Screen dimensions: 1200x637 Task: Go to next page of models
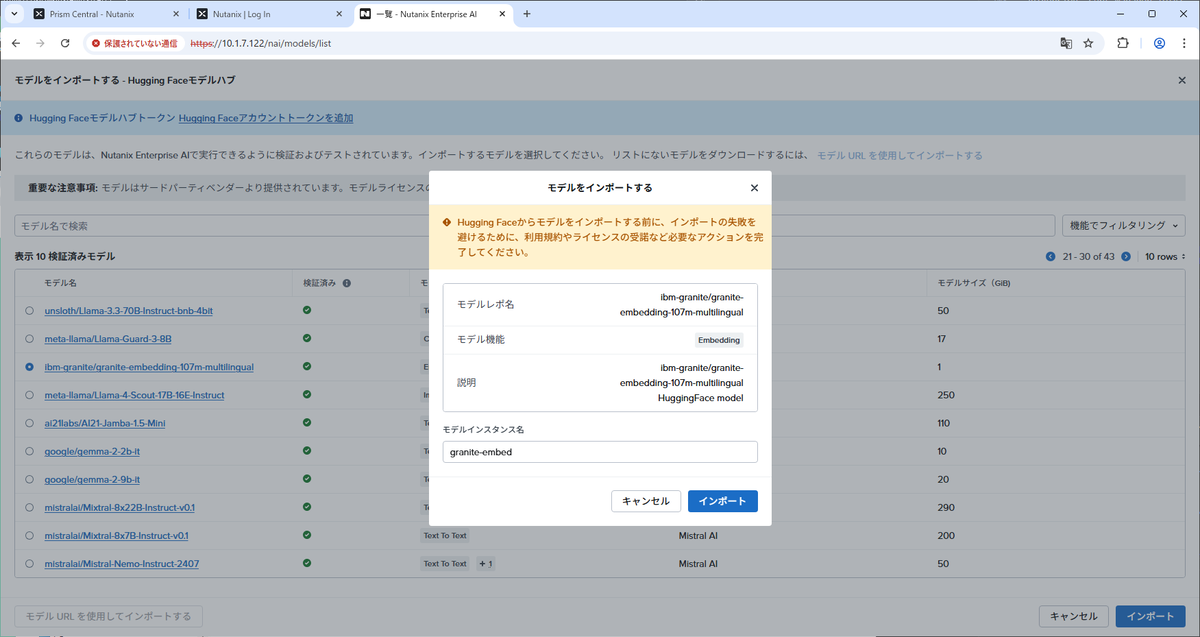1126,257
